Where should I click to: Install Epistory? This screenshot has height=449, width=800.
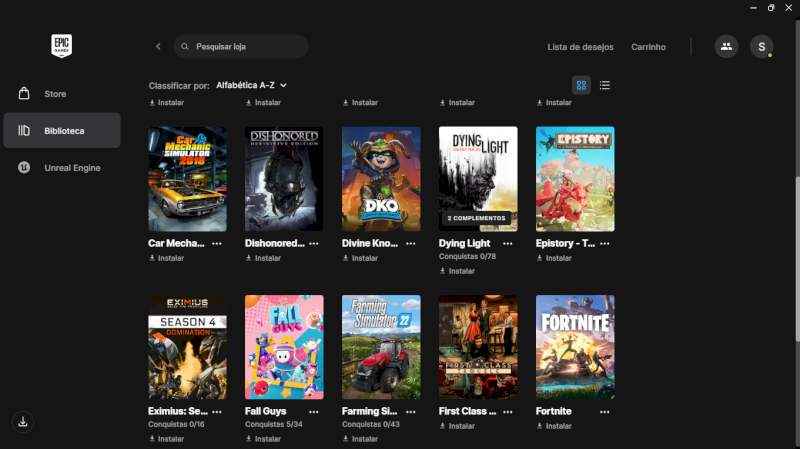pos(554,258)
